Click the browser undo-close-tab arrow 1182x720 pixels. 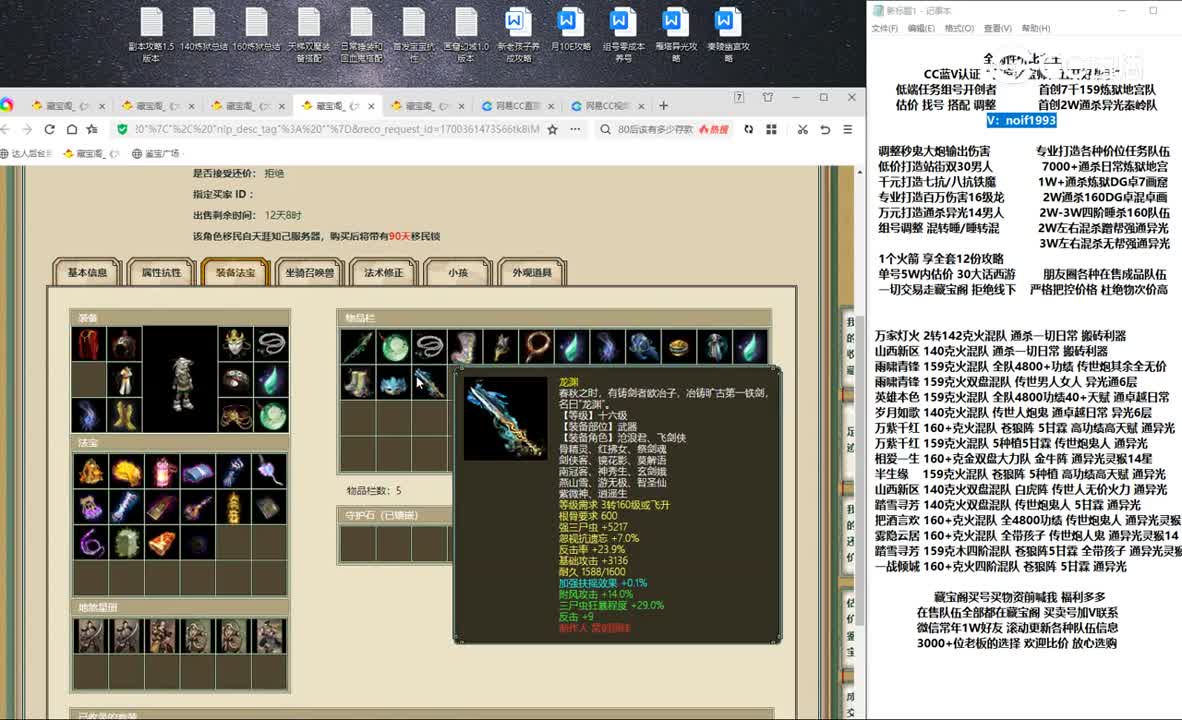(825, 130)
